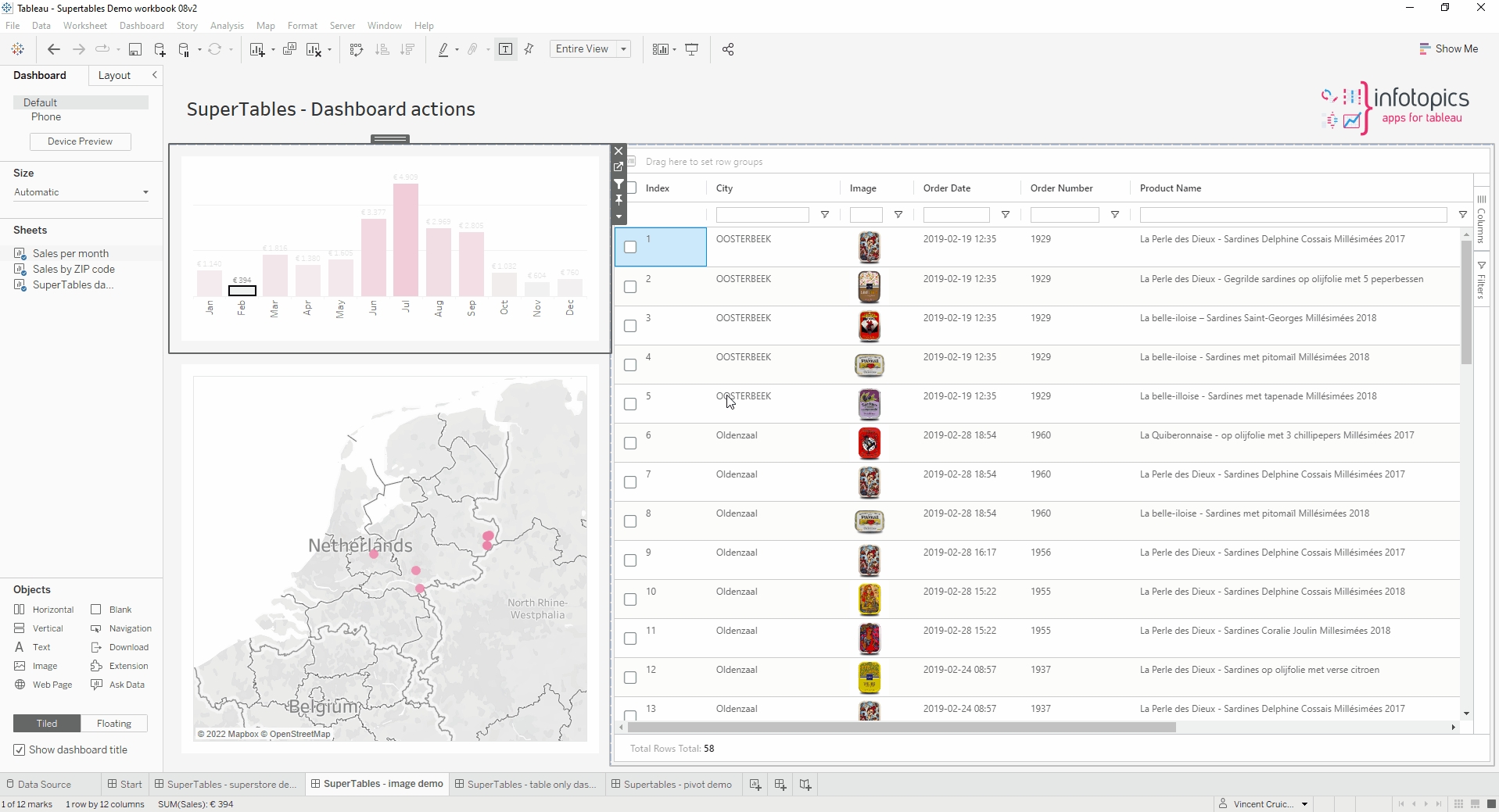Viewport: 1499px width, 812px height.
Task: Toggle Show dashboard title checkbox
Action: pos(20,750)
